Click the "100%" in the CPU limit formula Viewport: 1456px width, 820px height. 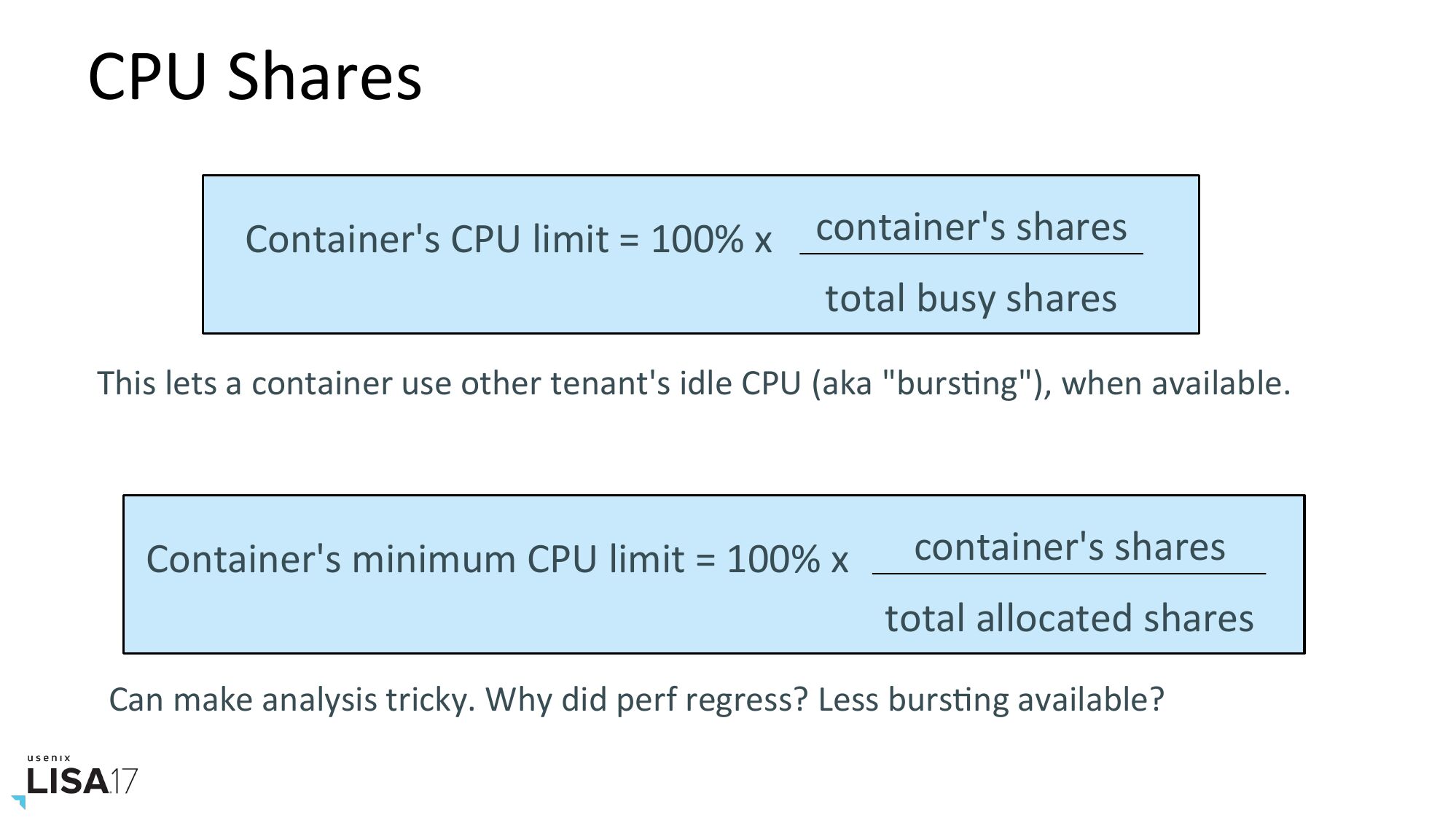697,239
